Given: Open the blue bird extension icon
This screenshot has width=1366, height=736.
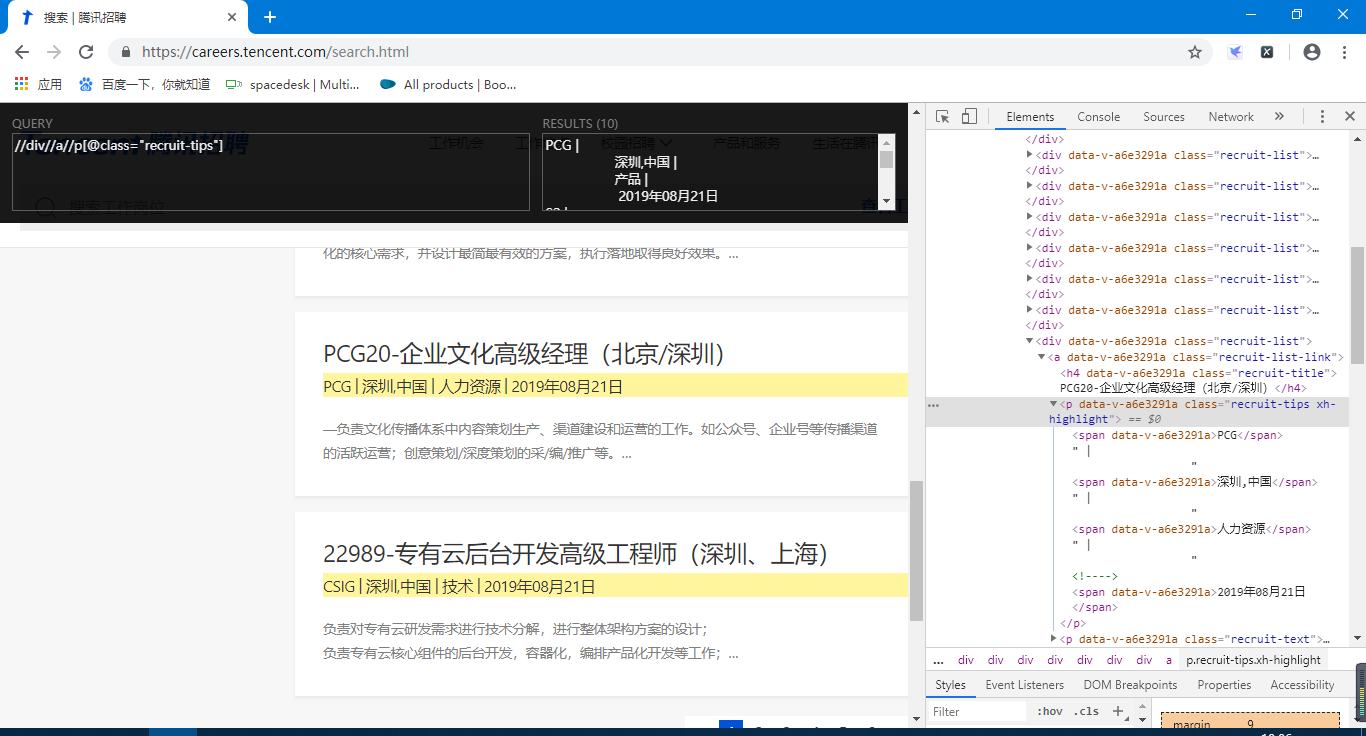Looking at the screenshot, I should point(1235,52).
